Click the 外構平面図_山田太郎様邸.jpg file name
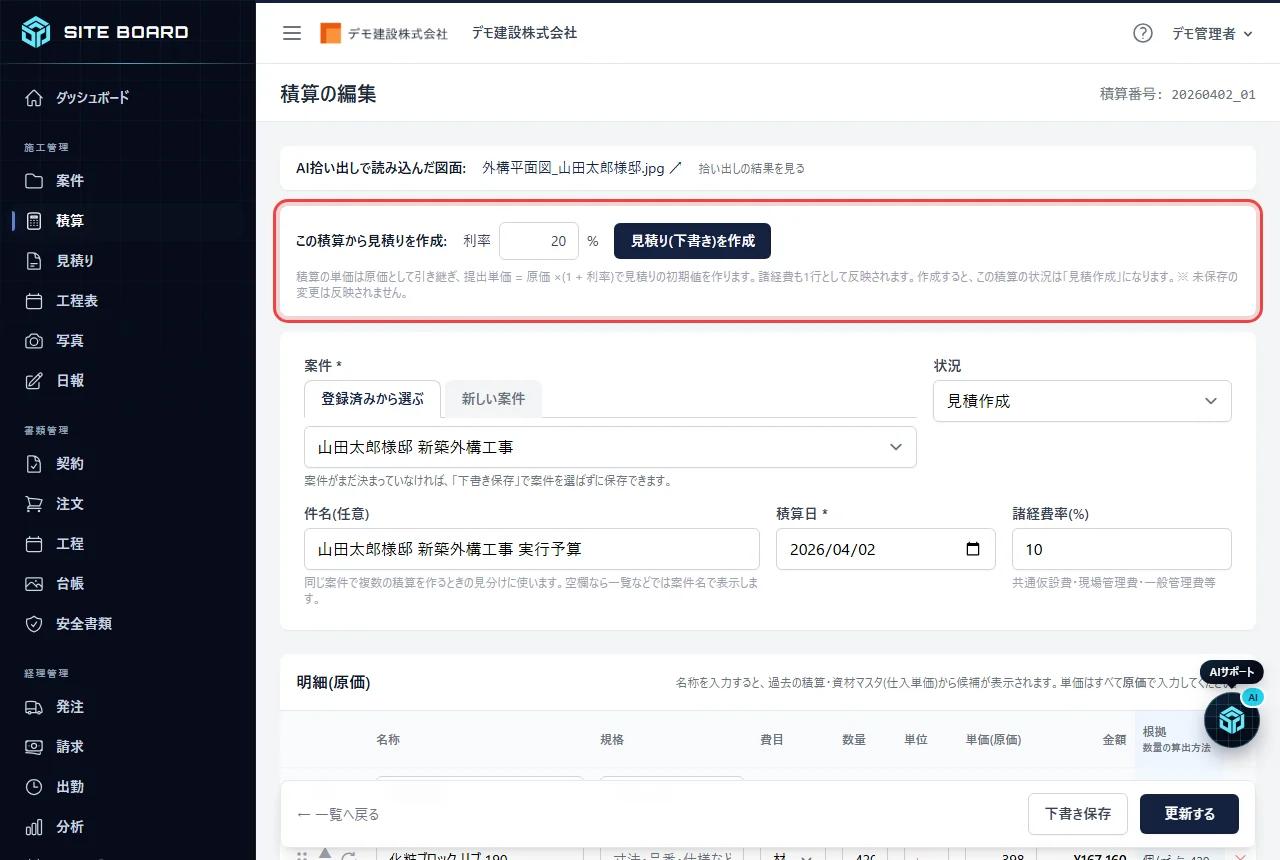The width and height of the screenshot is (1280, 860). [573, 168]
